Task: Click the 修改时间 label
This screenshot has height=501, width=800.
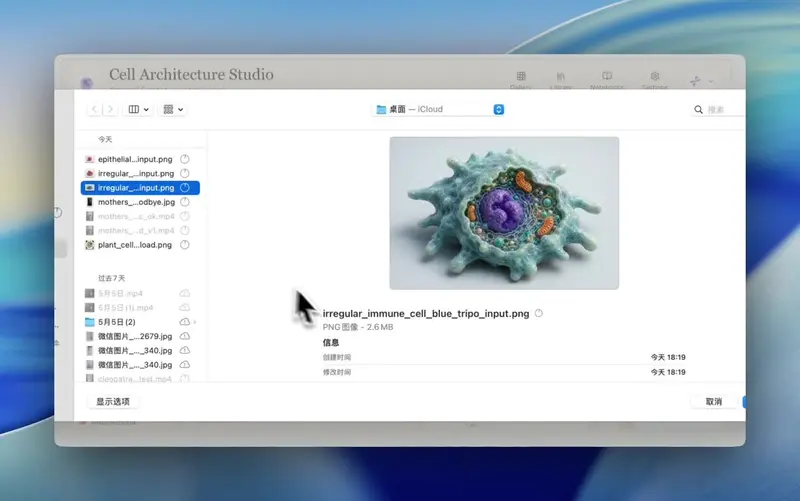Action: tap(337, 372)
